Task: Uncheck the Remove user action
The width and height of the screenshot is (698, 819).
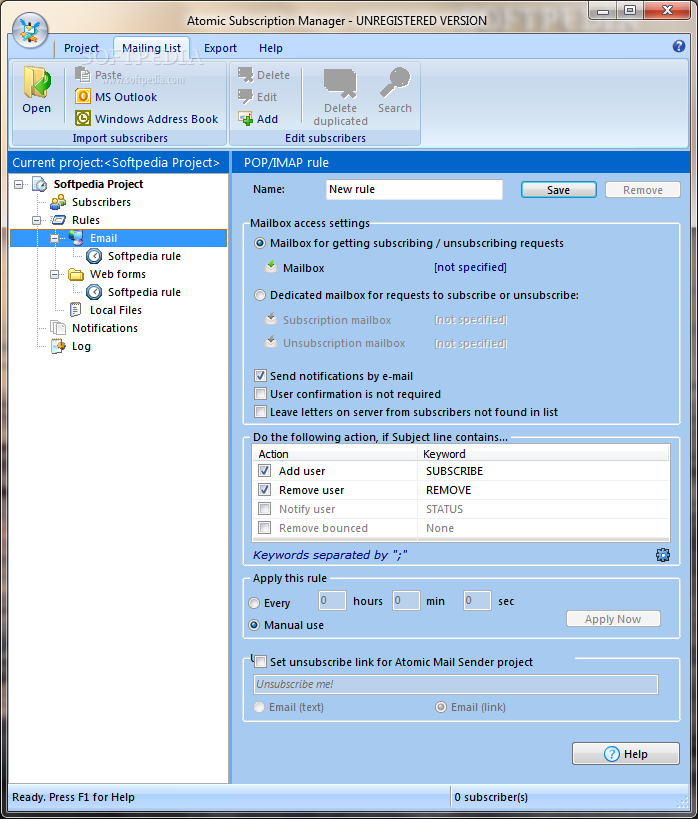Action: point(265,489)
